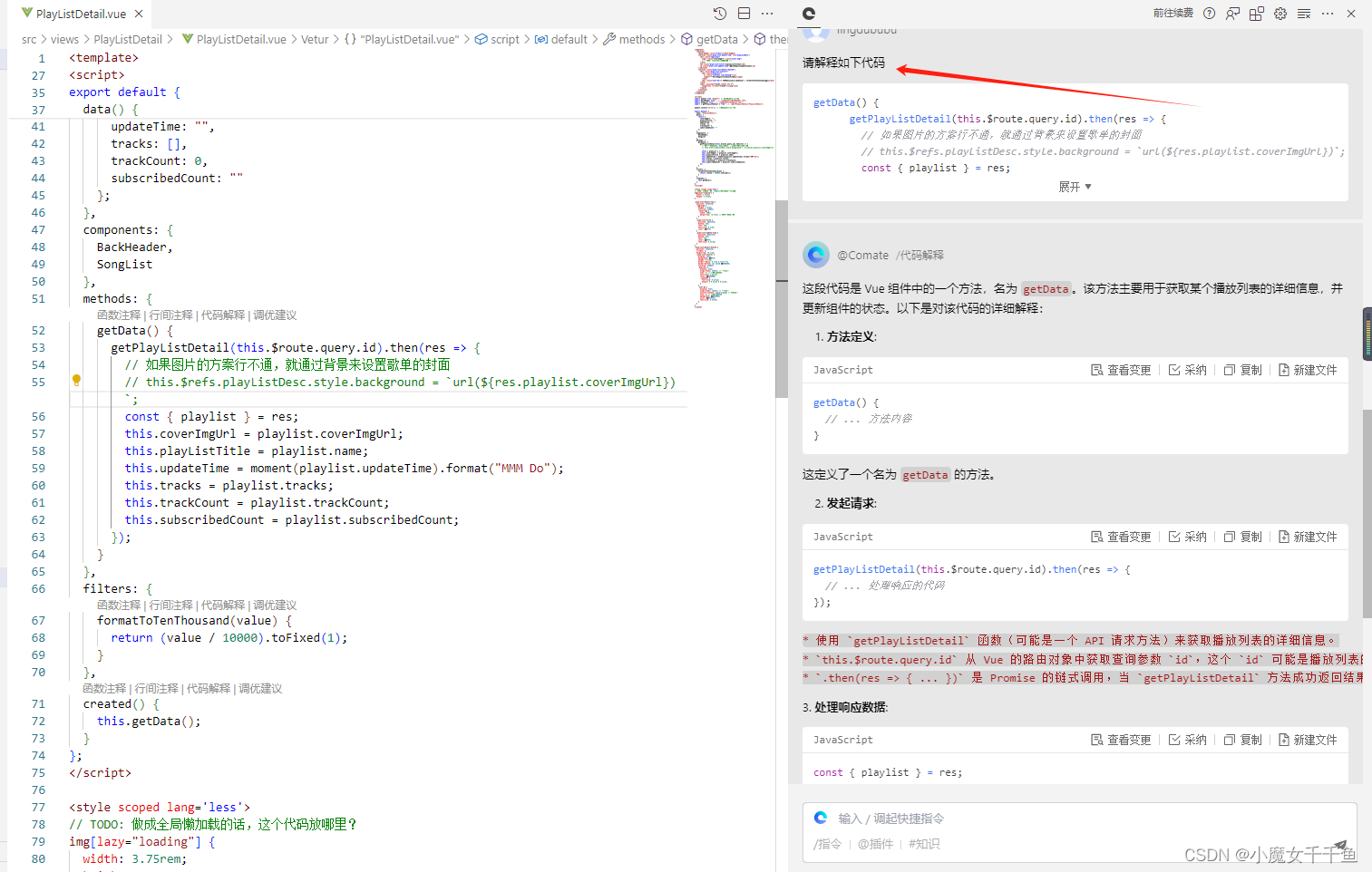
Task: Click the script breadcrumb item
Action: (497, 39)
